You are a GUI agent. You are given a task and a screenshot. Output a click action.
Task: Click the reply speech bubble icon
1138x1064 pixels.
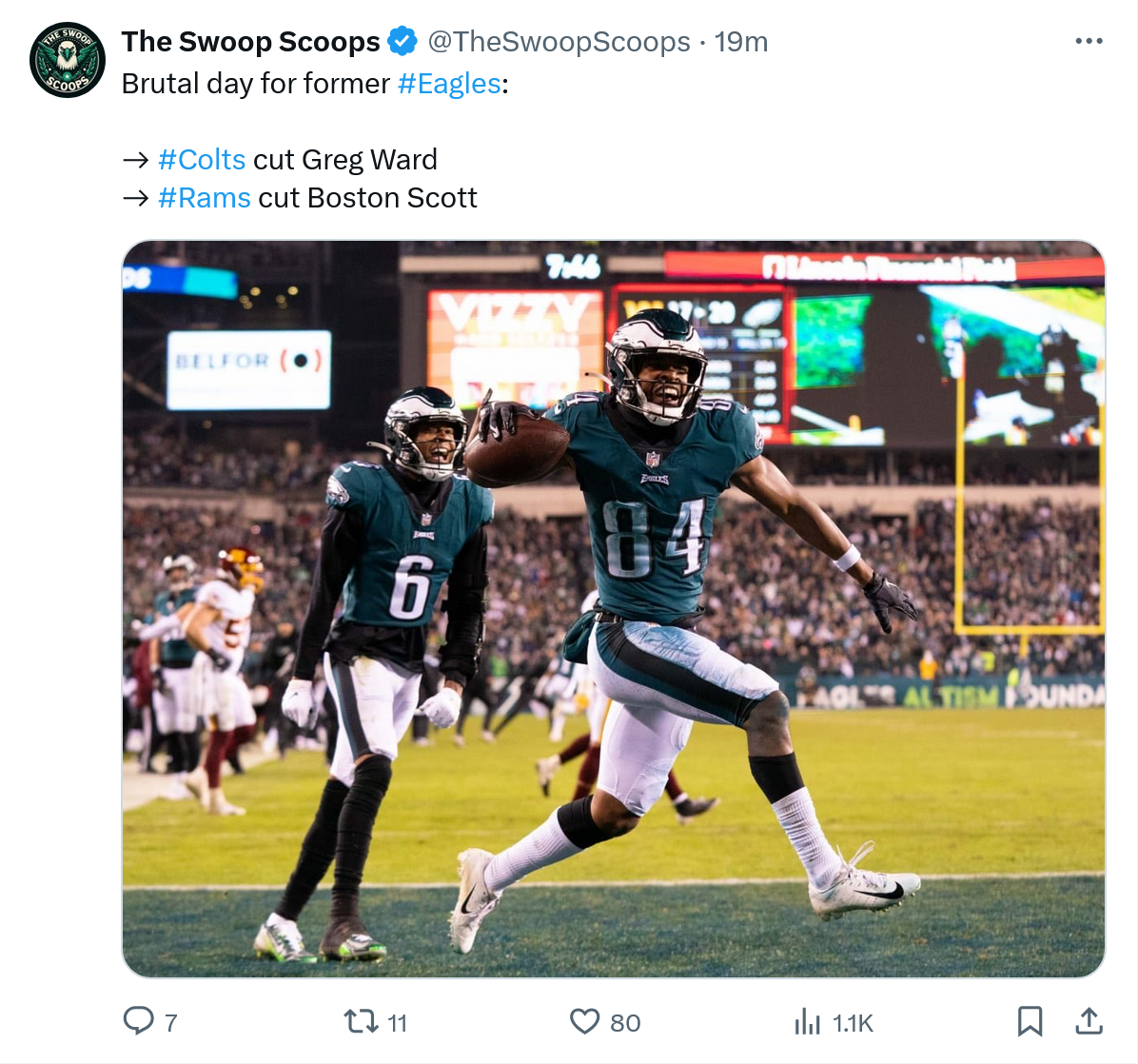(139, 1021)
